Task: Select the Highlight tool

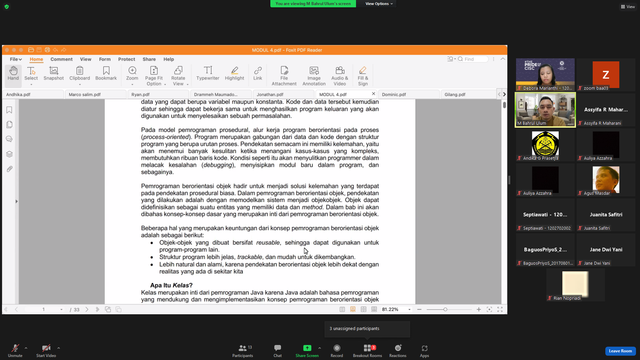Action: 234,74
